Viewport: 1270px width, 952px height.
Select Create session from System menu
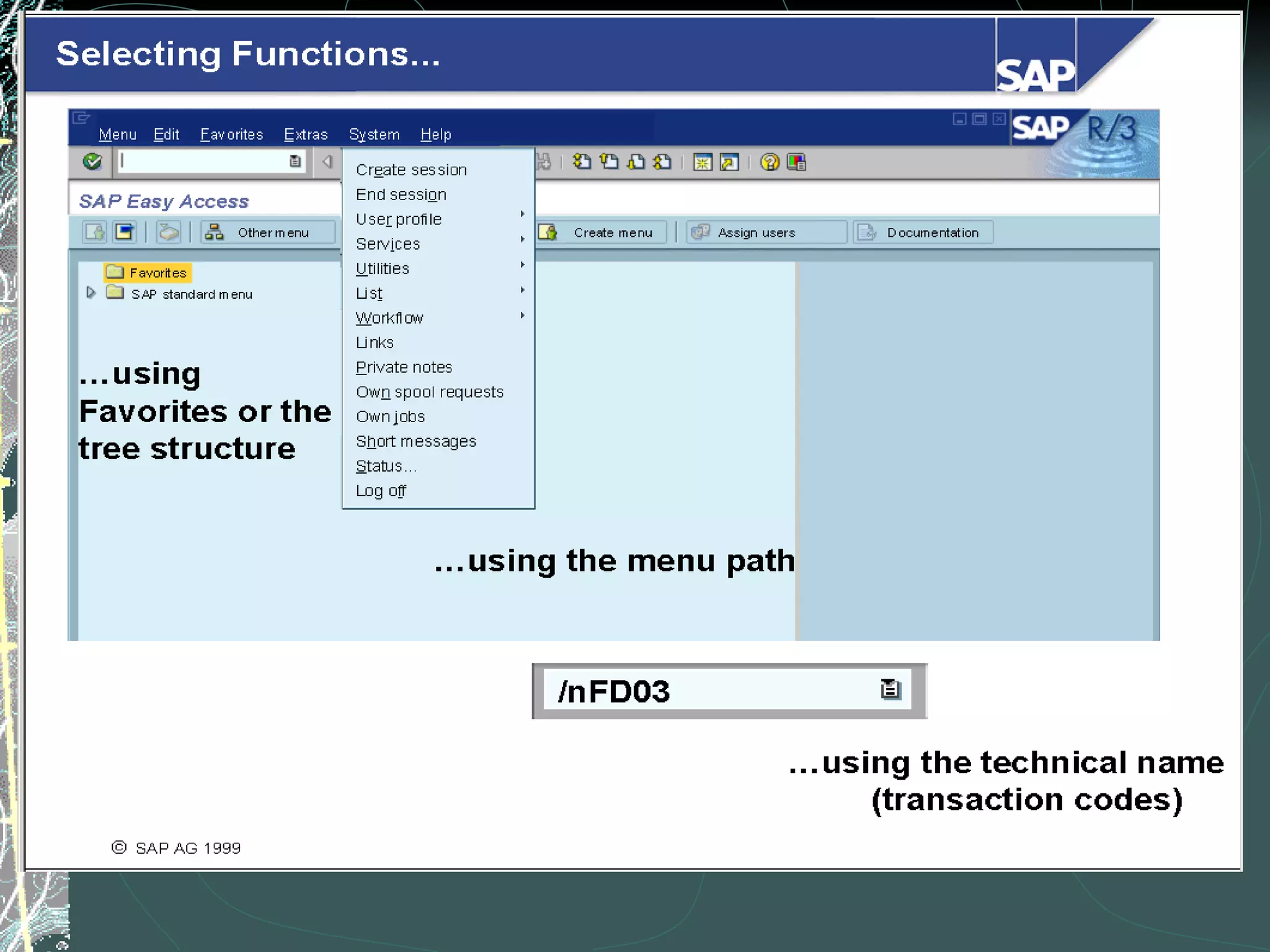(x=411, y=170)
